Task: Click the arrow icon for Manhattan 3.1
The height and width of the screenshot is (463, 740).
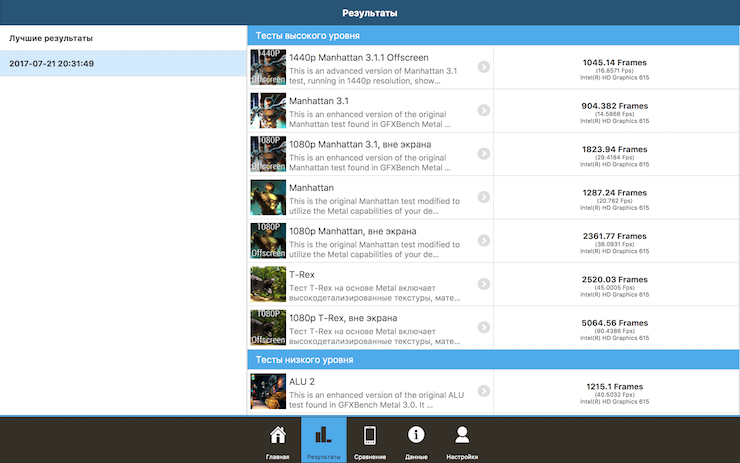Action: coord(483,110)
